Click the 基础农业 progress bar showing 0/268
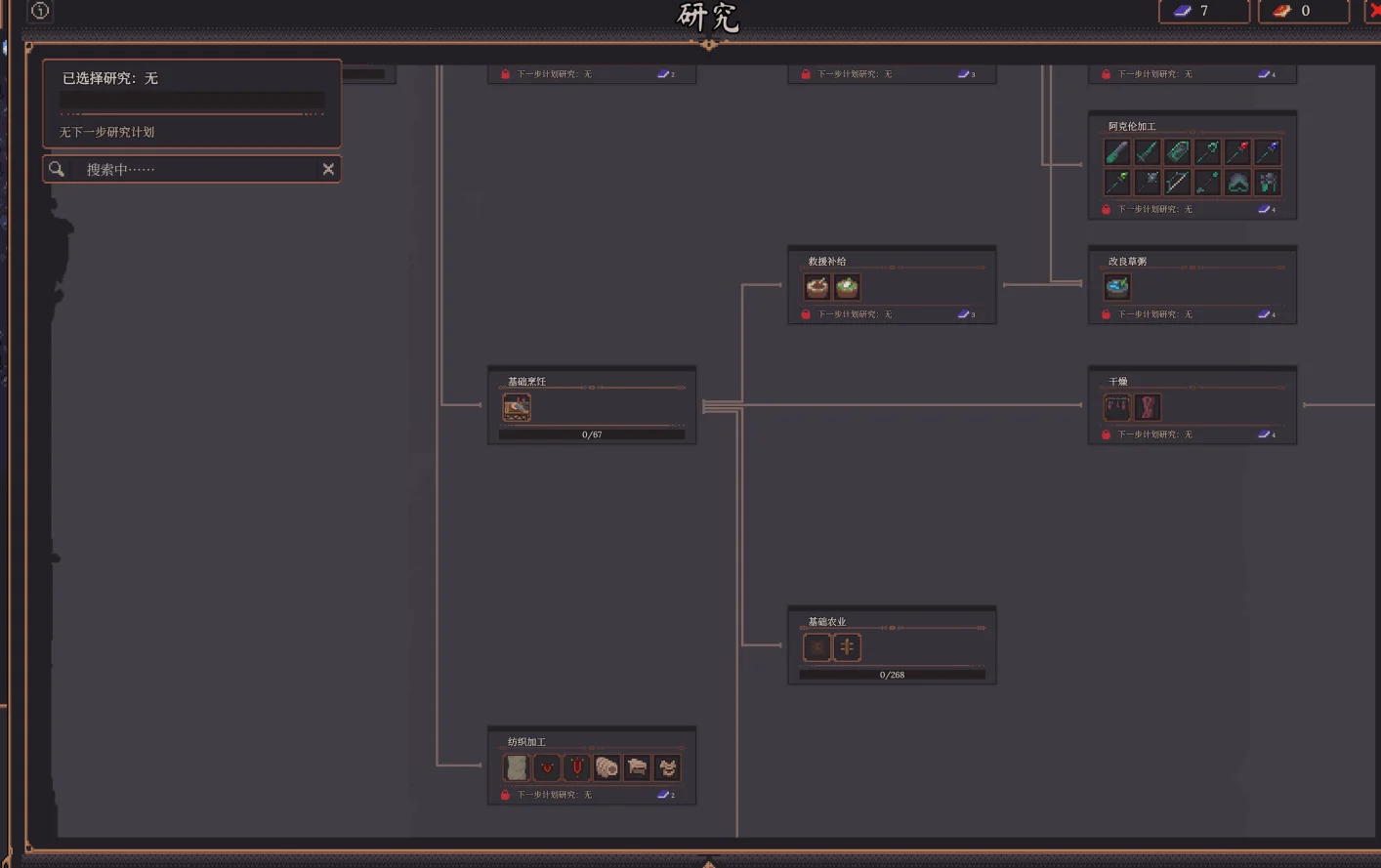This screenshot has height=868, width=1381. 892,675
